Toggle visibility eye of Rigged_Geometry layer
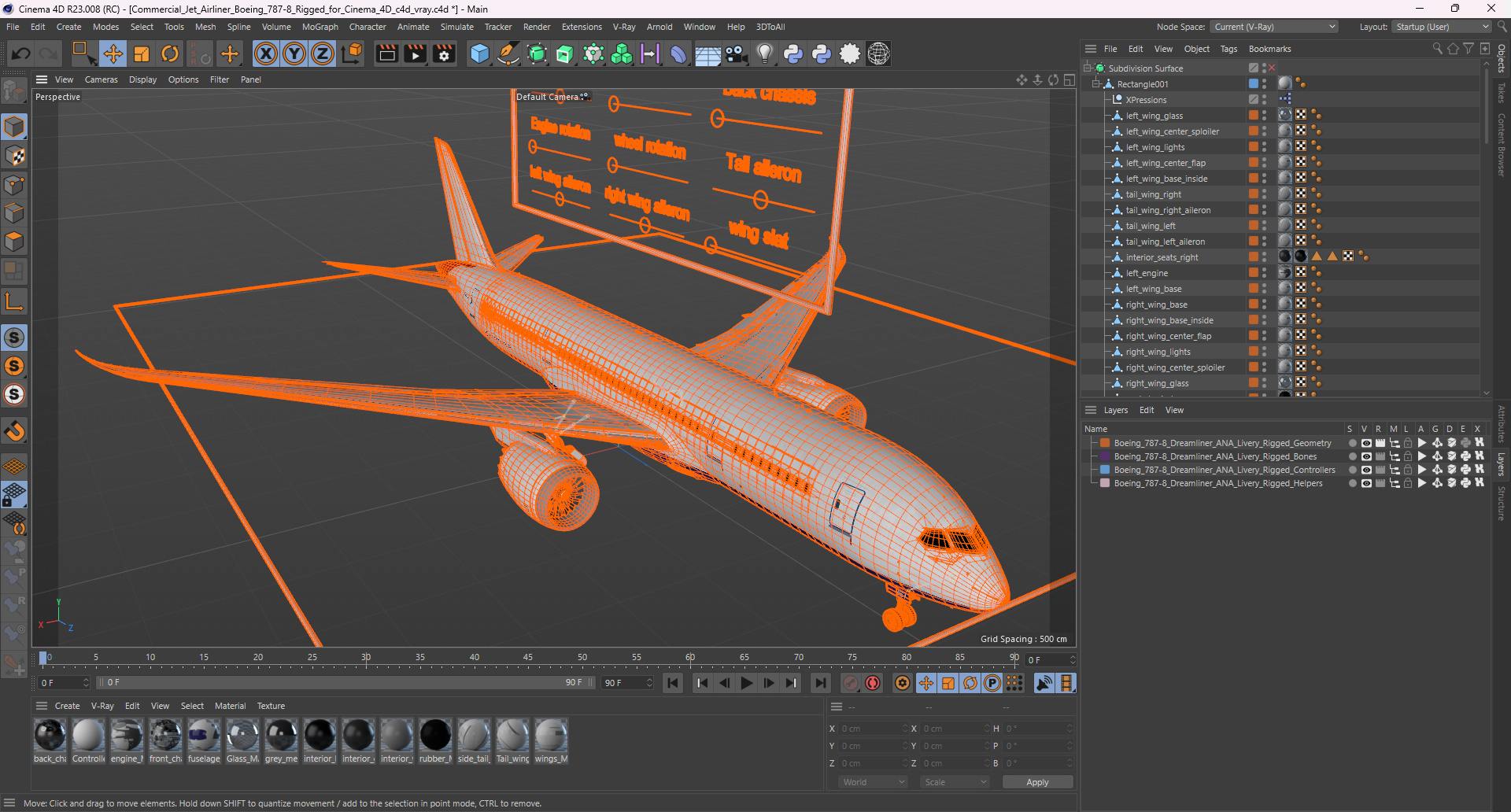The image size is (1511, 812). [x=1366, y=443]
